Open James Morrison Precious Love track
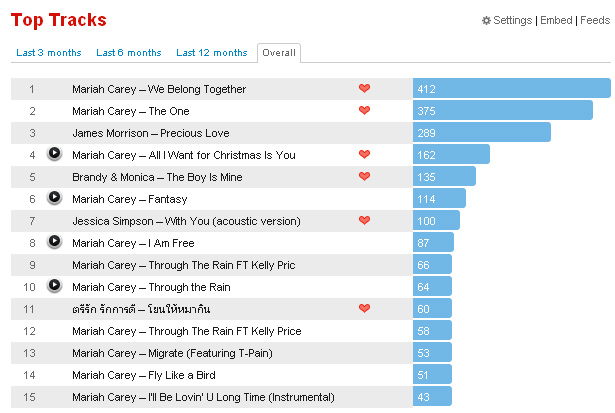 (151, 133)
